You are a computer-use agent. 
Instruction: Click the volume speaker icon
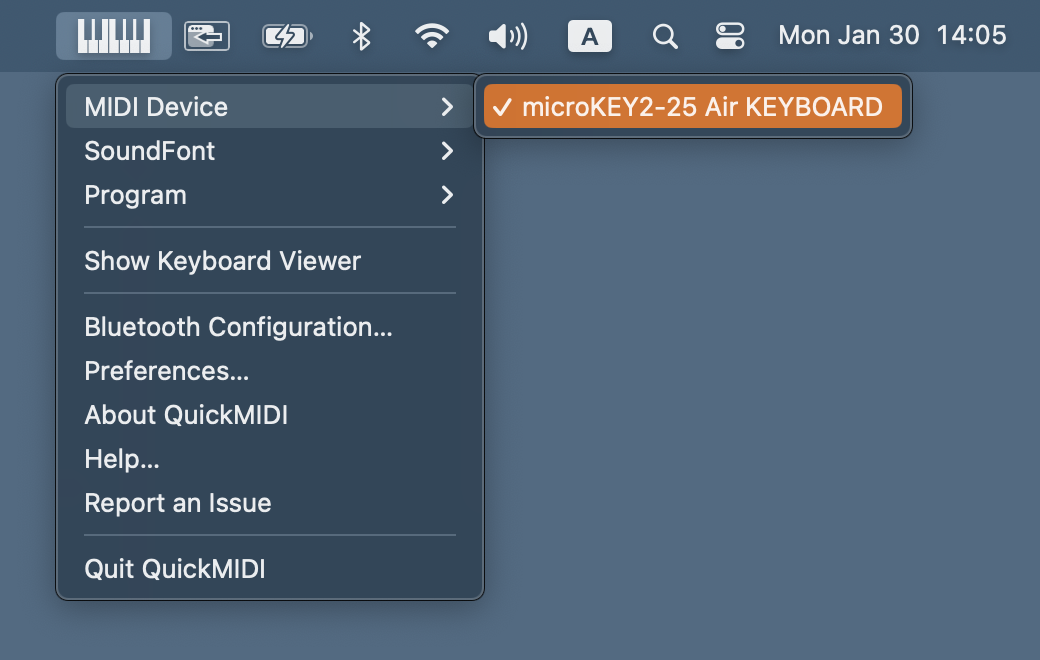point(507,37)
